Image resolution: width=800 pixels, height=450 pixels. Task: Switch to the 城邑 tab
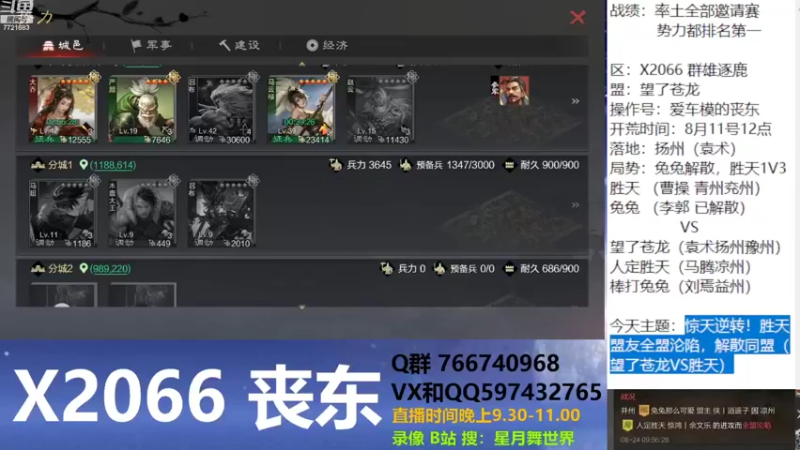pyautogui.click(x=62, y=45)
